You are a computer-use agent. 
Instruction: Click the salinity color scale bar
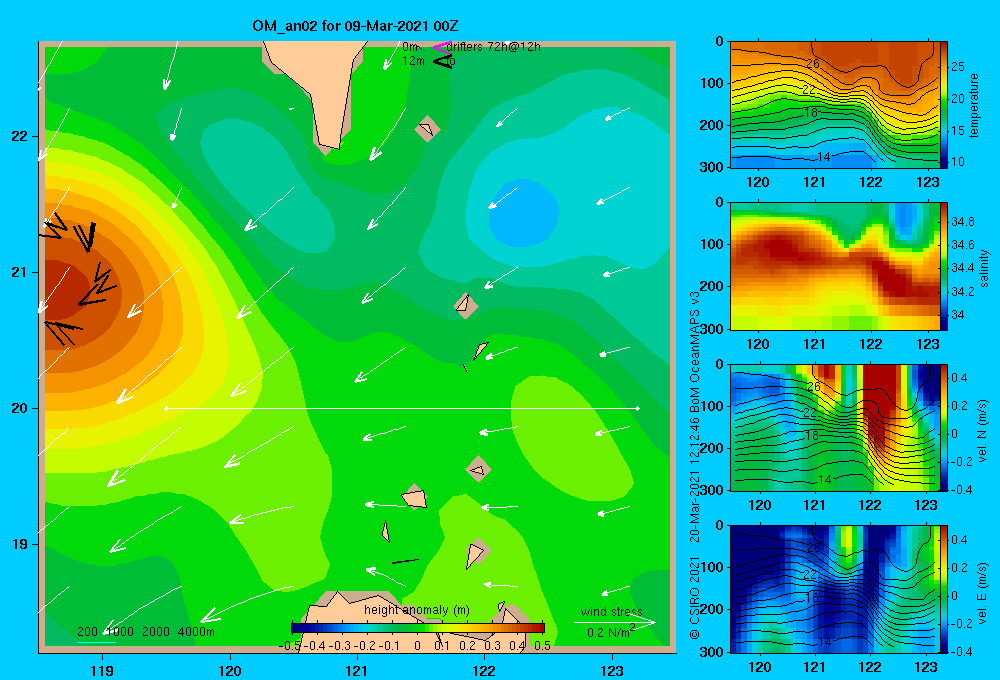tap(944, 266)
